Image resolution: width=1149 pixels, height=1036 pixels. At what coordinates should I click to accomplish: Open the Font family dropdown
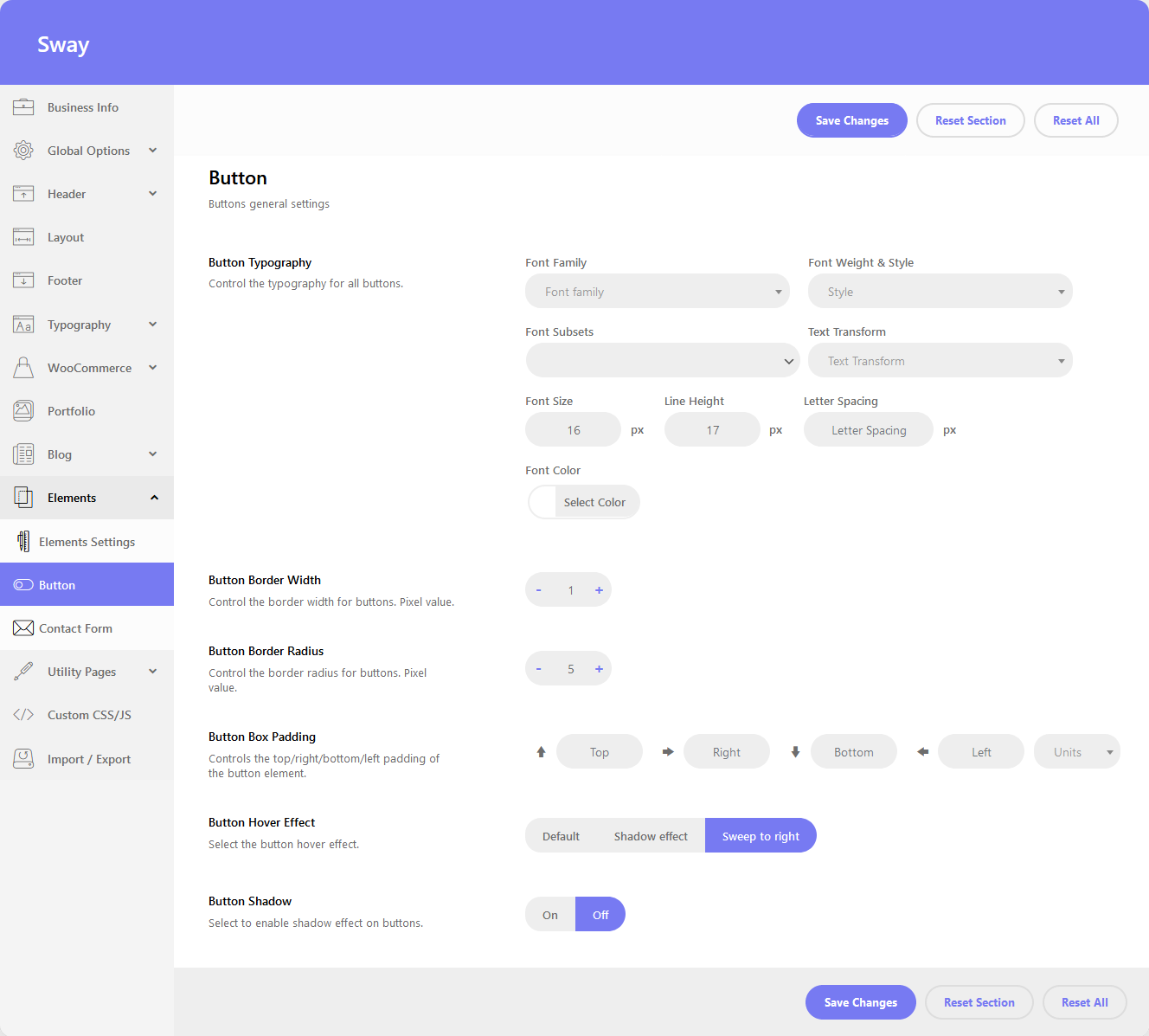(x=658, y=292)
